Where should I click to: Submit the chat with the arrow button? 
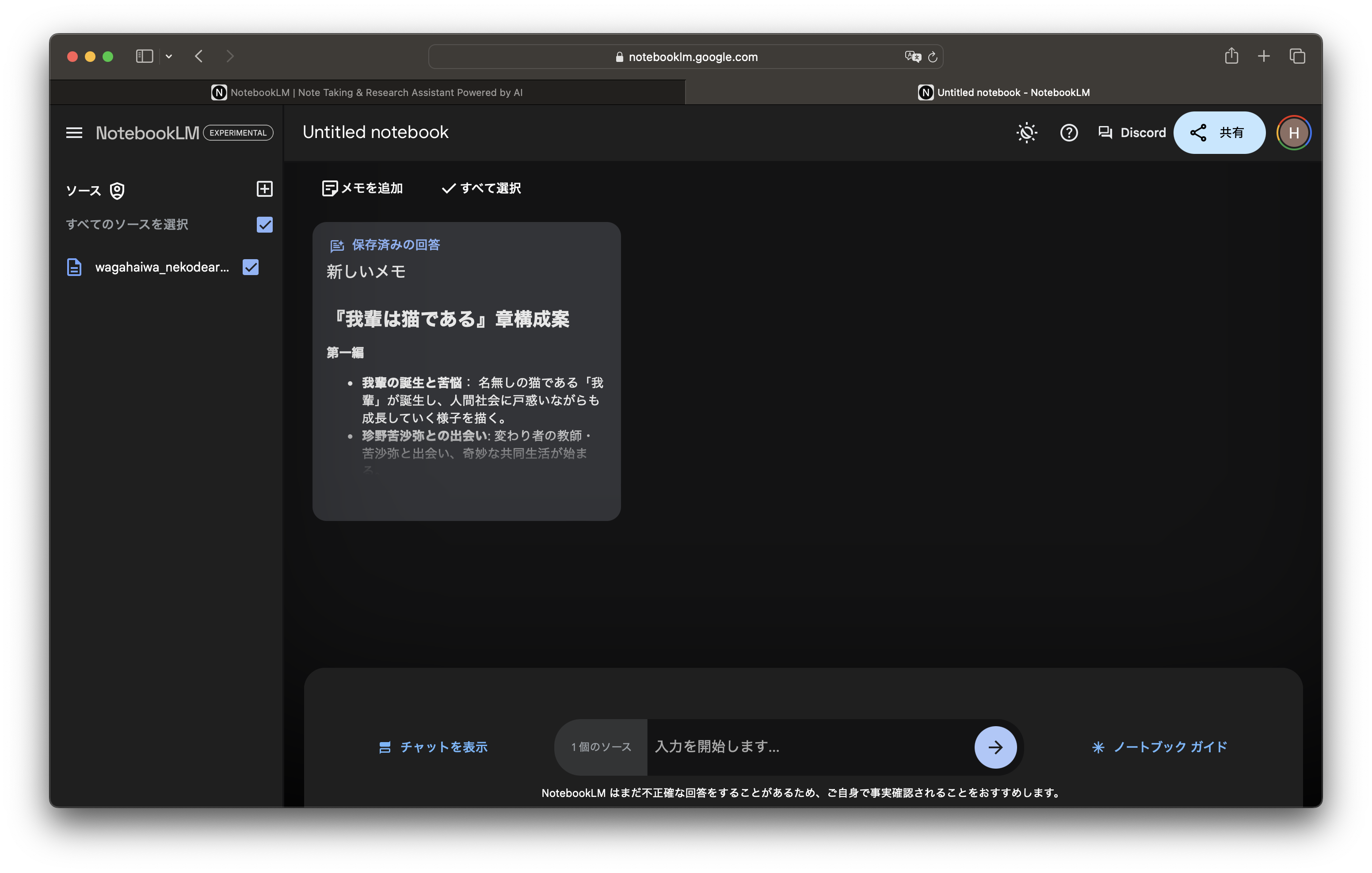tap(995, 747)
